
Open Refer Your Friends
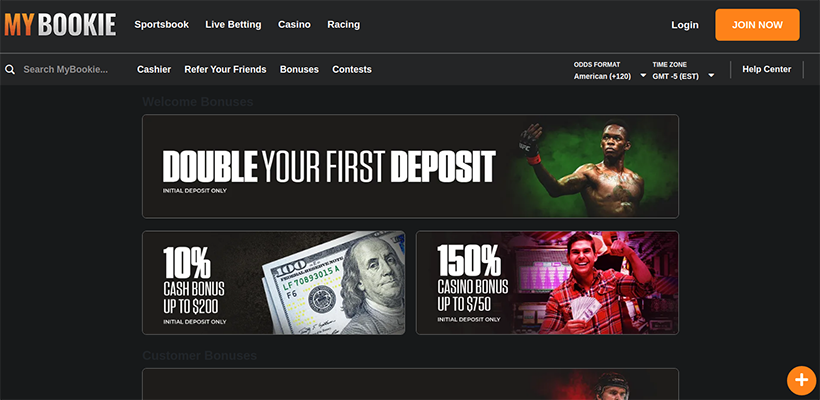point(225,70)
